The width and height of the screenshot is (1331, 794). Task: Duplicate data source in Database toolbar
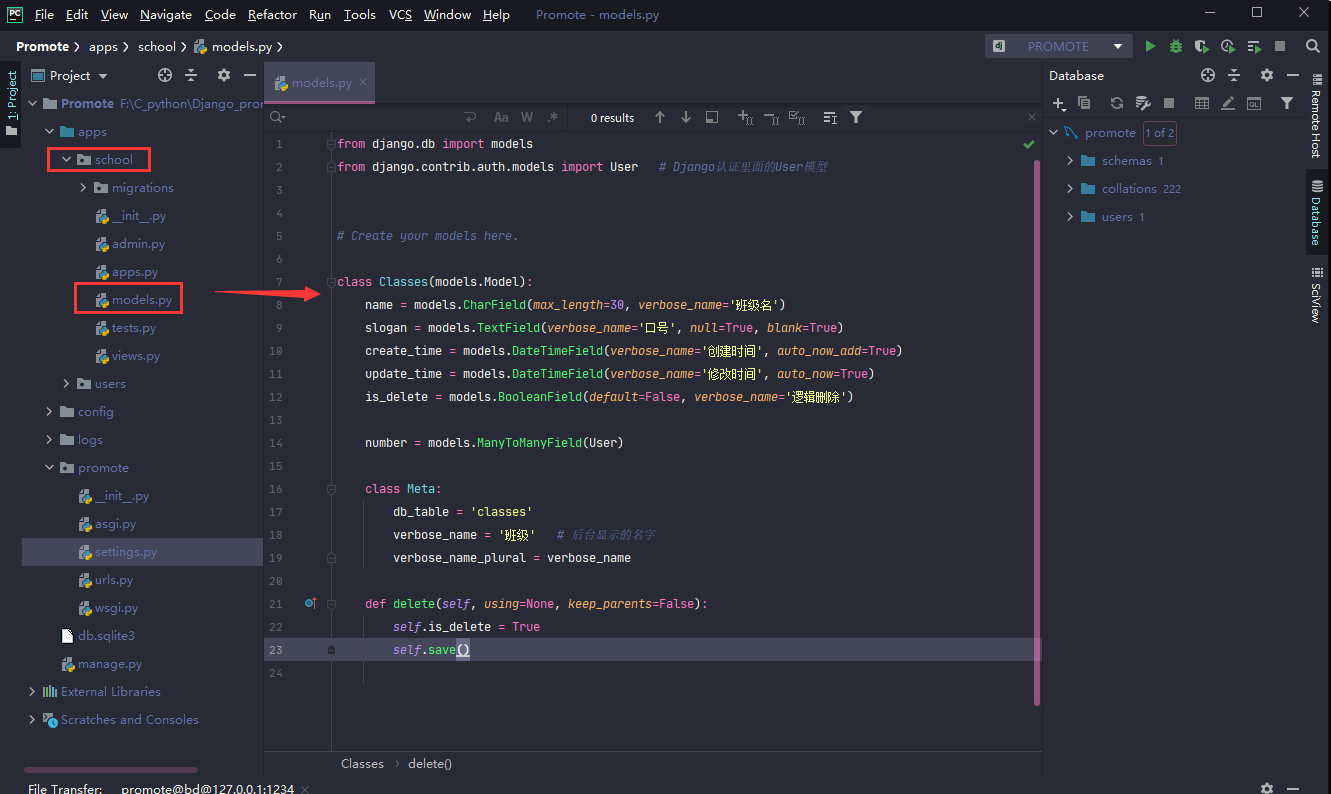1084,103
